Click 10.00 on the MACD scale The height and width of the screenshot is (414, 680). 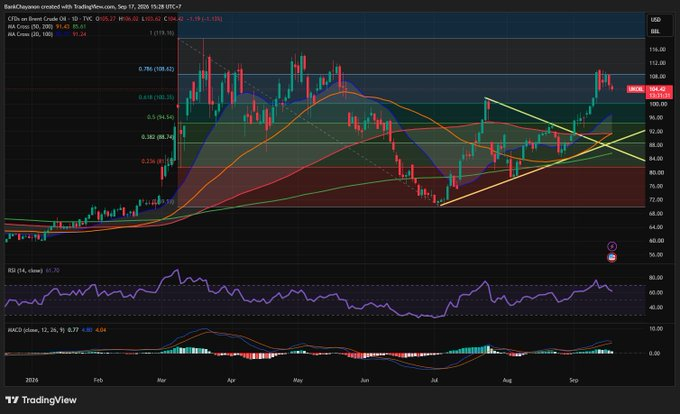[656, 329]
